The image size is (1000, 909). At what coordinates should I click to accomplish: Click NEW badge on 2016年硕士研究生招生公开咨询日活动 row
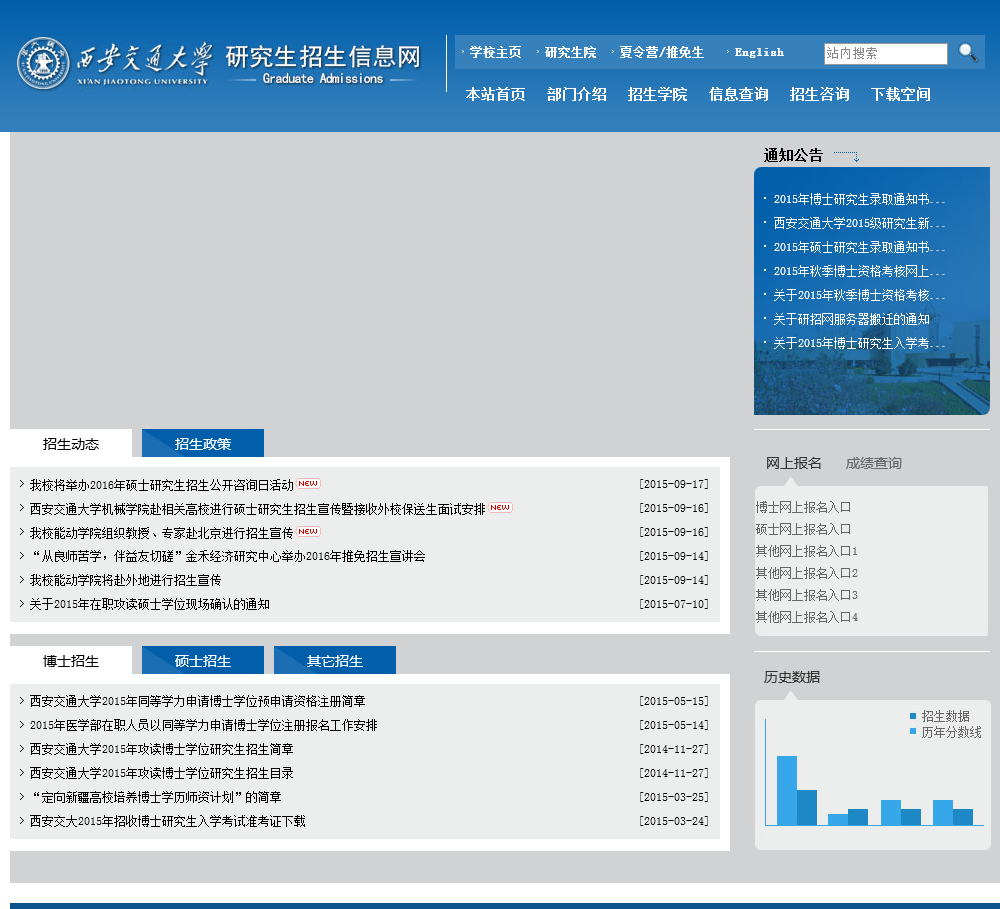[x=308, y=484]
